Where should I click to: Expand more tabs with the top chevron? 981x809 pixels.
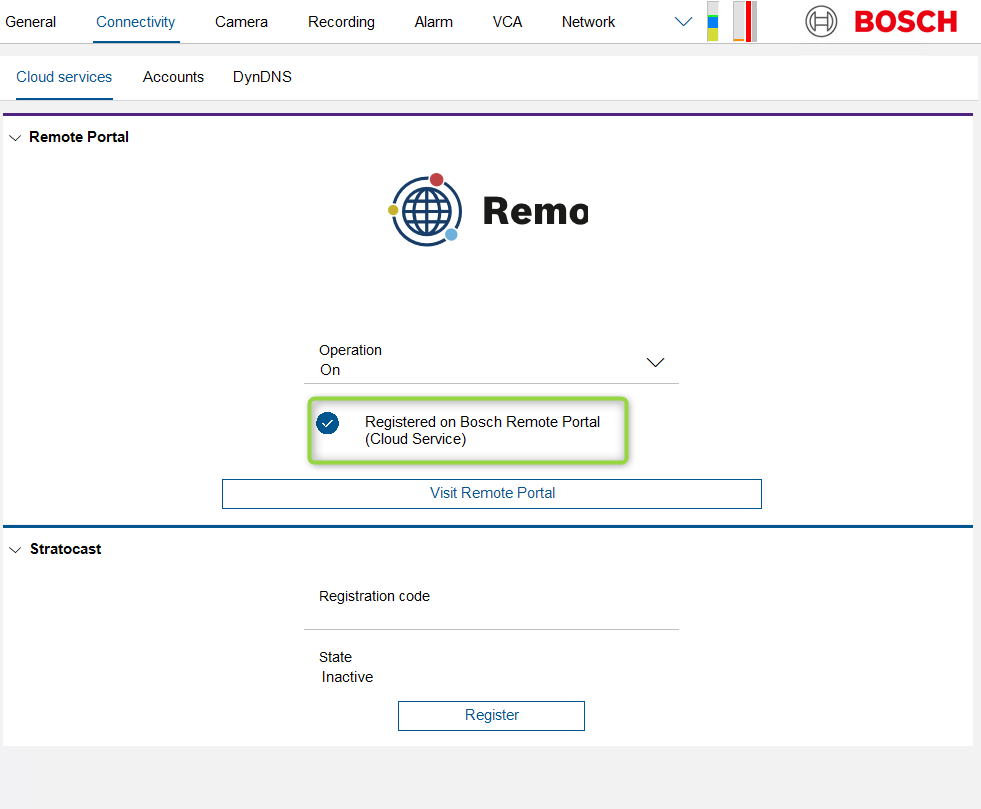pos(684,22)
